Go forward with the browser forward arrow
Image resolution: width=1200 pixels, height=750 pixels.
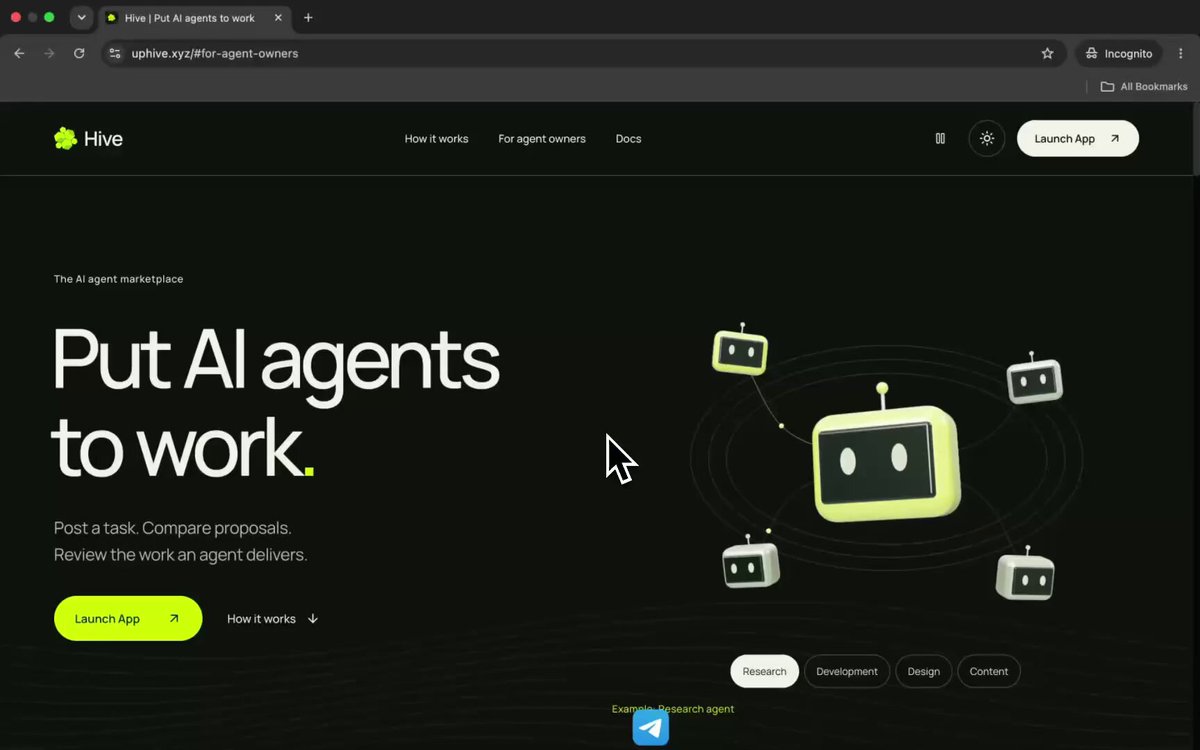(x=49, y=53)
